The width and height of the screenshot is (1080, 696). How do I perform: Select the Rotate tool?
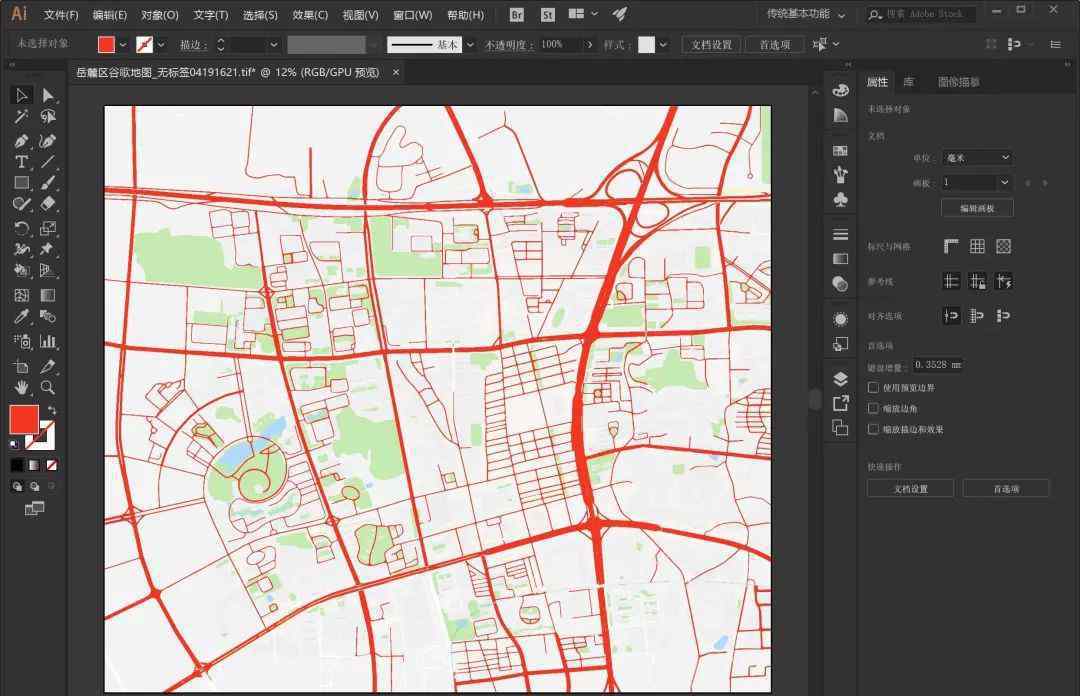[x=21, y=228]
